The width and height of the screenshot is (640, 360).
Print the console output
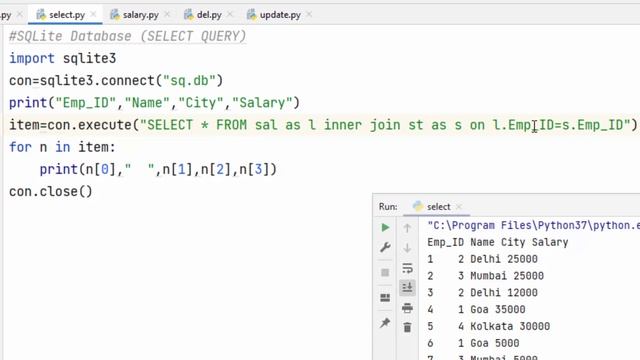coord(407,307)
